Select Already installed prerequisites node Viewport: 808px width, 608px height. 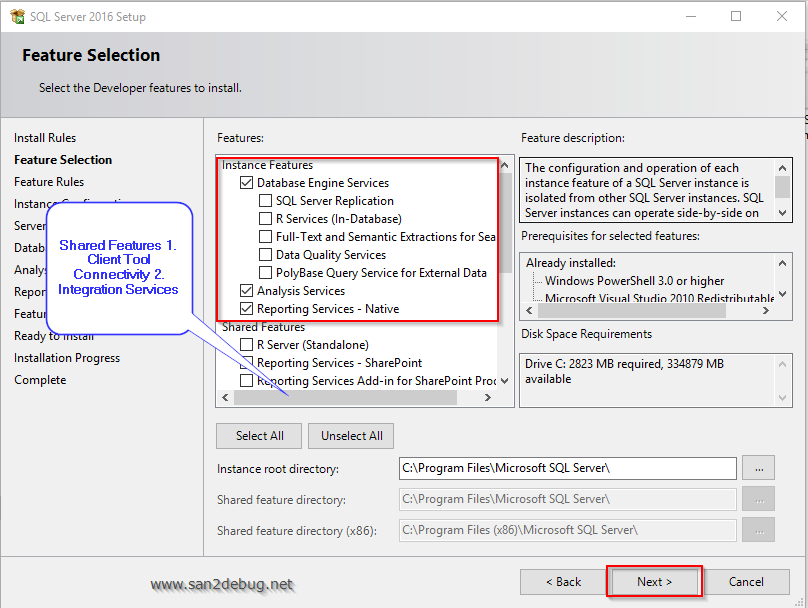pyautogui.click(x=571, y=263)
